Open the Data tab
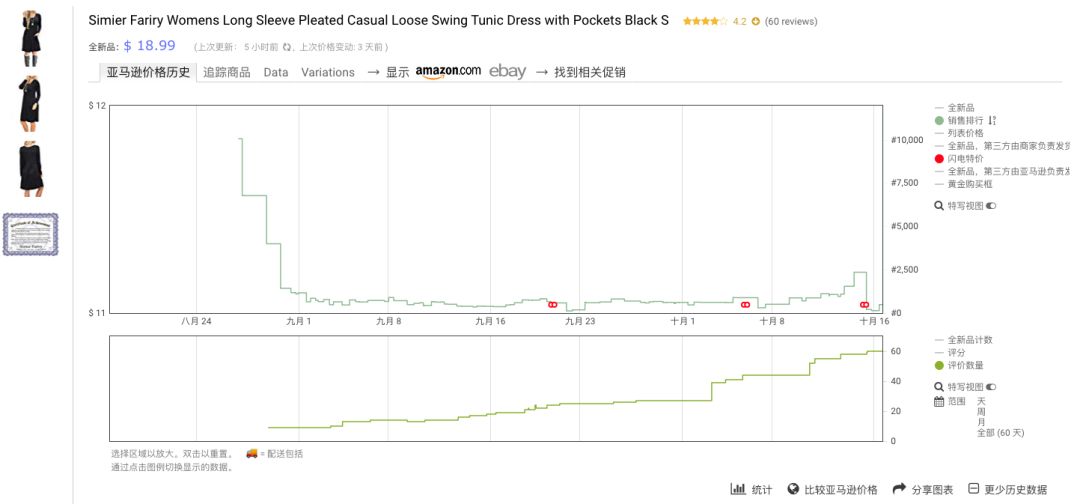Image resolution: width=1080 pixels, height=504 pixels. tap(276, 72)
